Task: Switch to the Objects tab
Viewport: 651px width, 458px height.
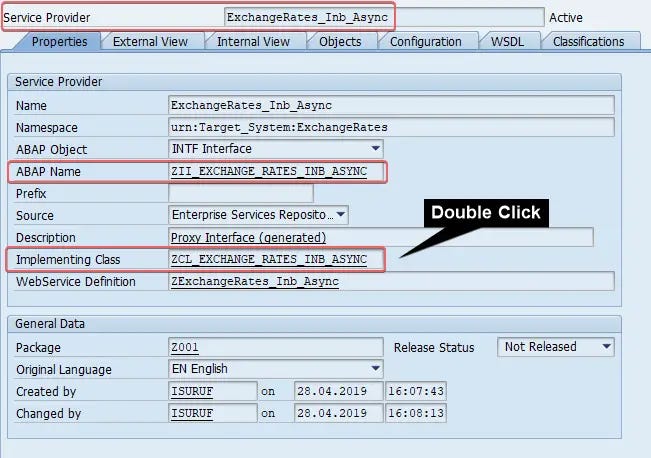Action: (x=340, y=42)
